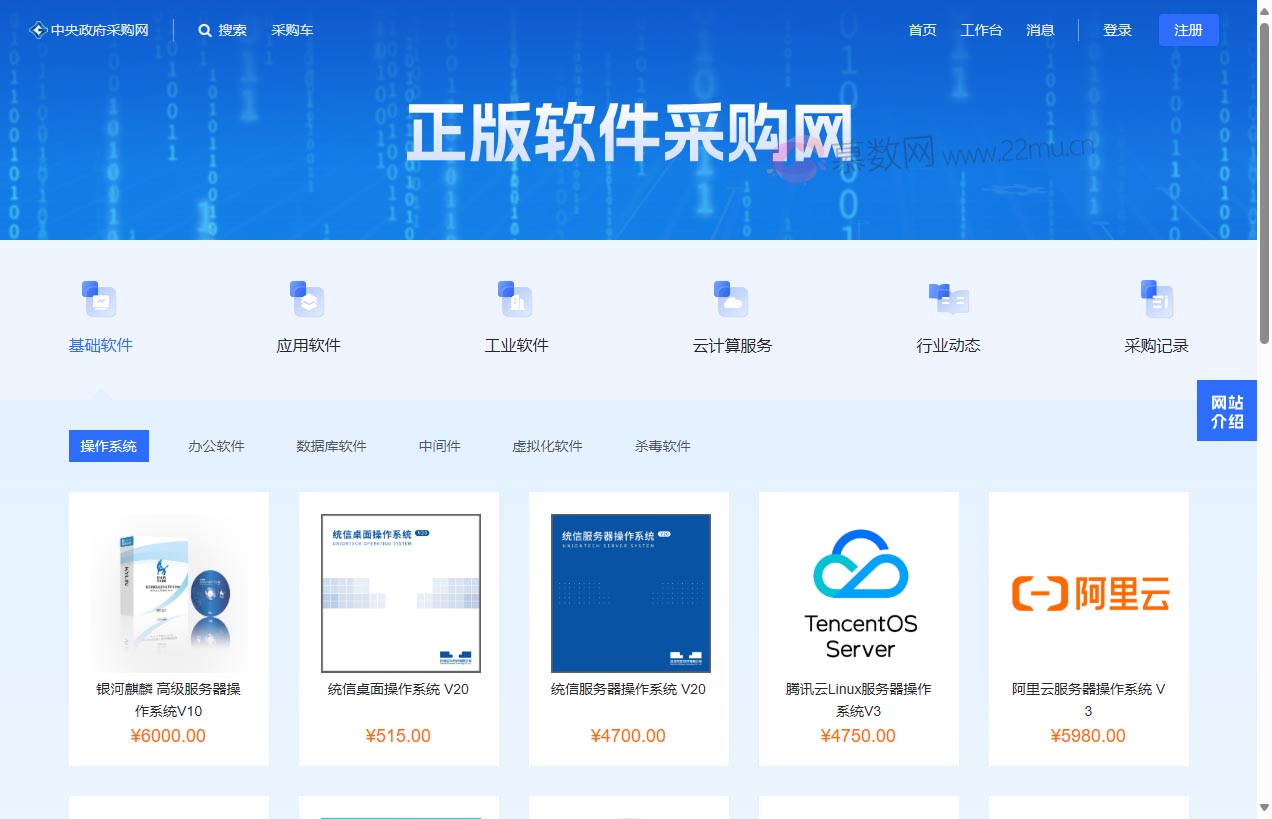Screen dimensions: 1272x819
Task: Select the 杀毒软件 tab
Action: (x=661, y=446)
